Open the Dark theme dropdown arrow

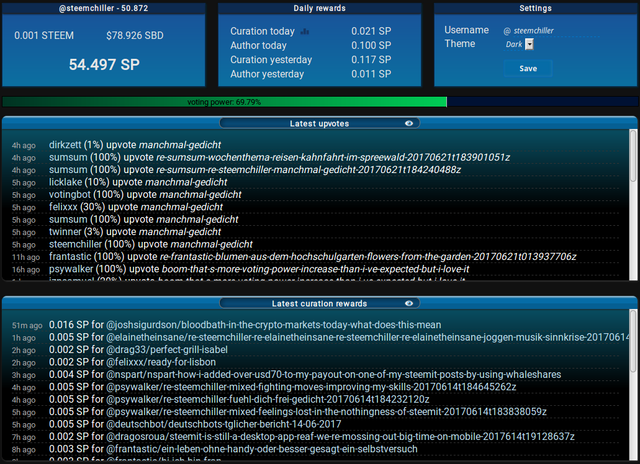point(529,44)
